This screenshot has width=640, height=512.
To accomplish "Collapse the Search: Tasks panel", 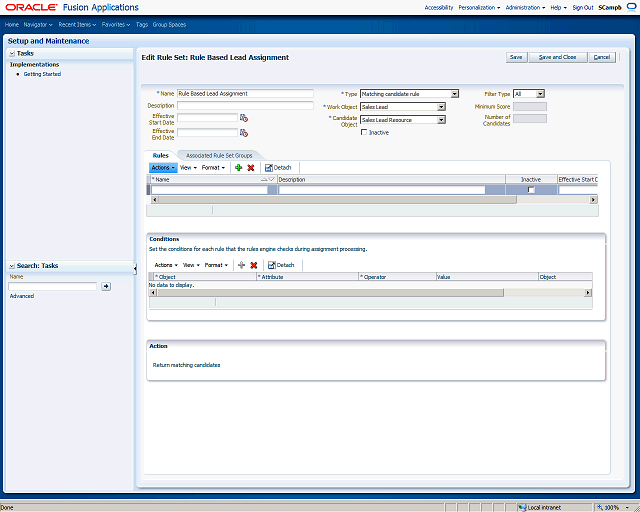I will (12, 266).
